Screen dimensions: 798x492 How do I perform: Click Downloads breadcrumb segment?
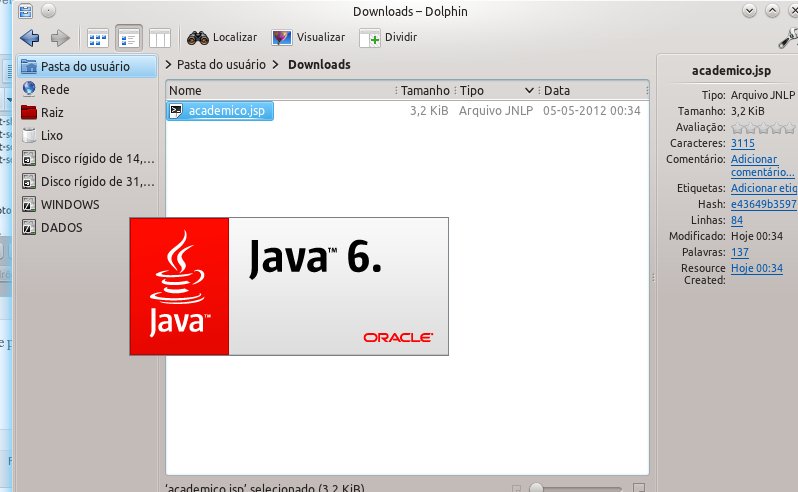(319, 65)
